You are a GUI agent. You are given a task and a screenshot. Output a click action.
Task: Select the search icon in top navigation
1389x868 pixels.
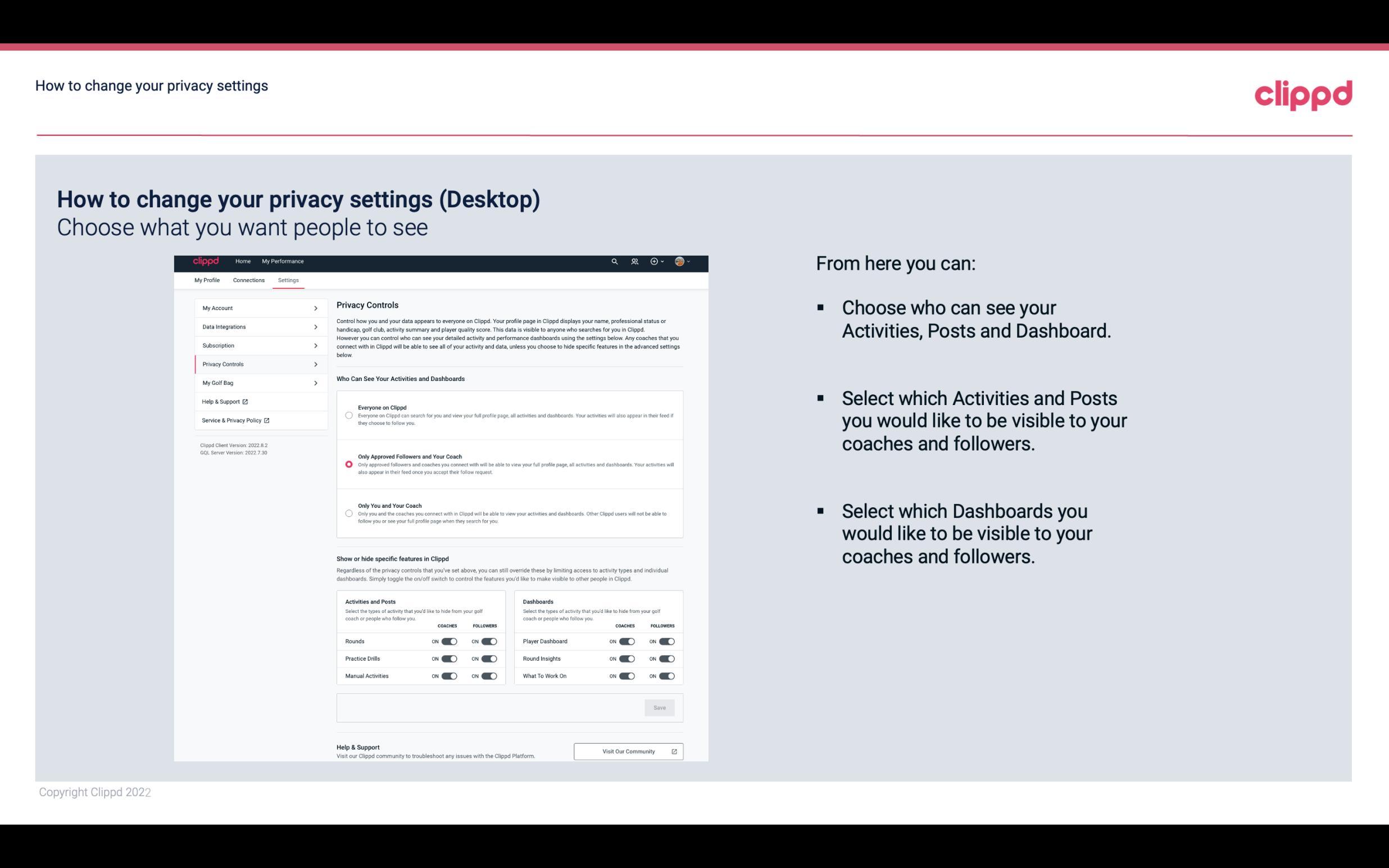pyautogui.click(x=614, y=261)
